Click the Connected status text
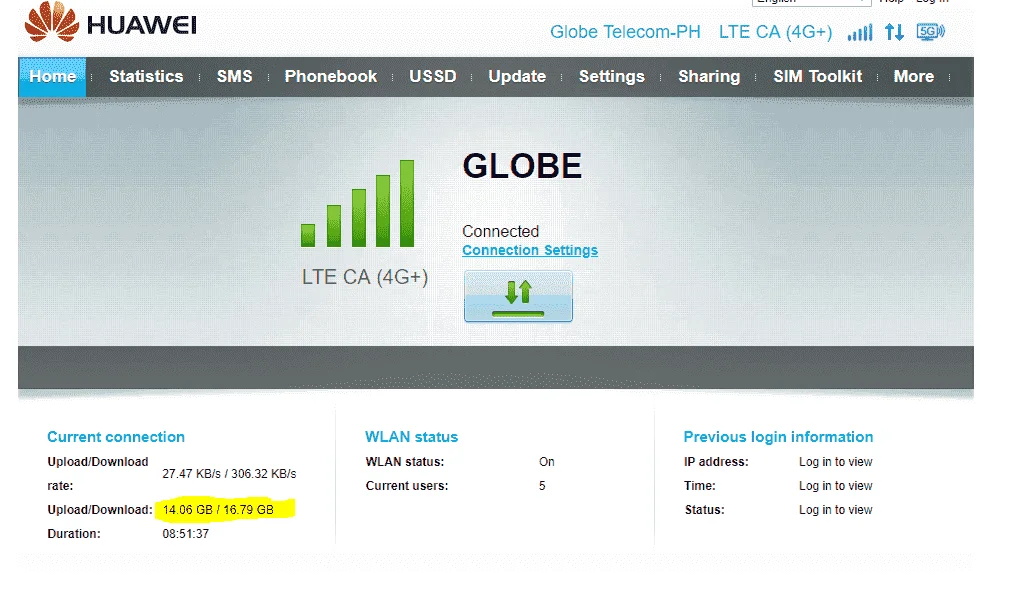Image resolution: width=1024 pixels, height=595 pixels. point(500,231)
